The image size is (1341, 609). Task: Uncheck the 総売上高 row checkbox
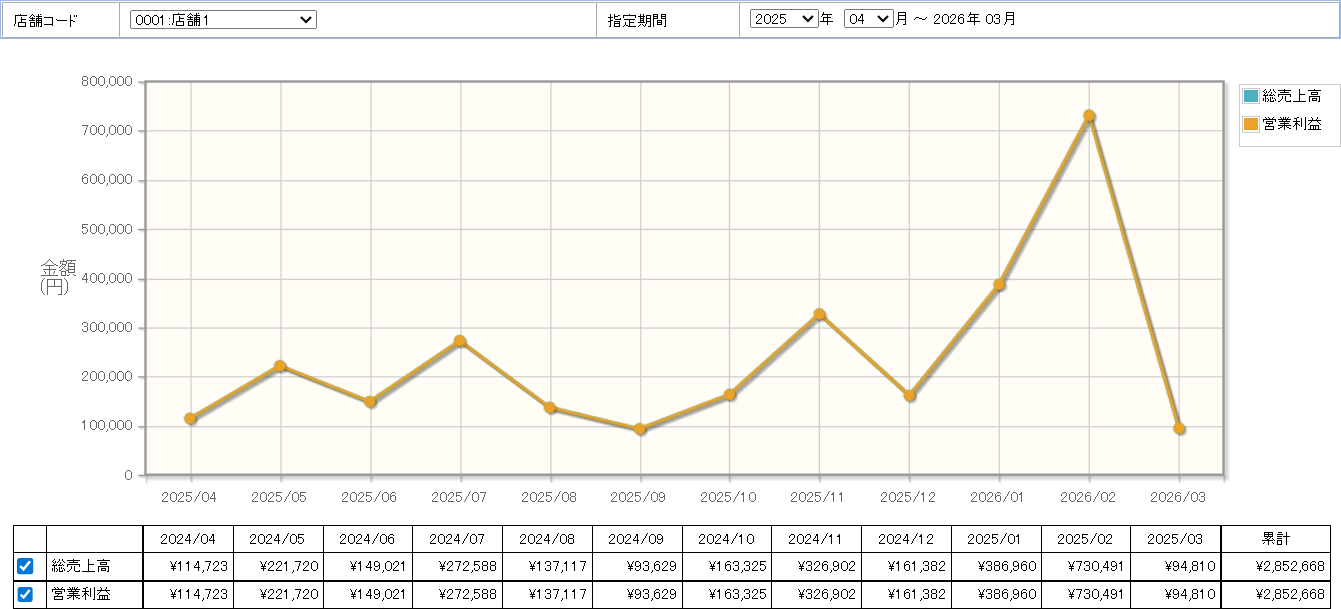26,566
